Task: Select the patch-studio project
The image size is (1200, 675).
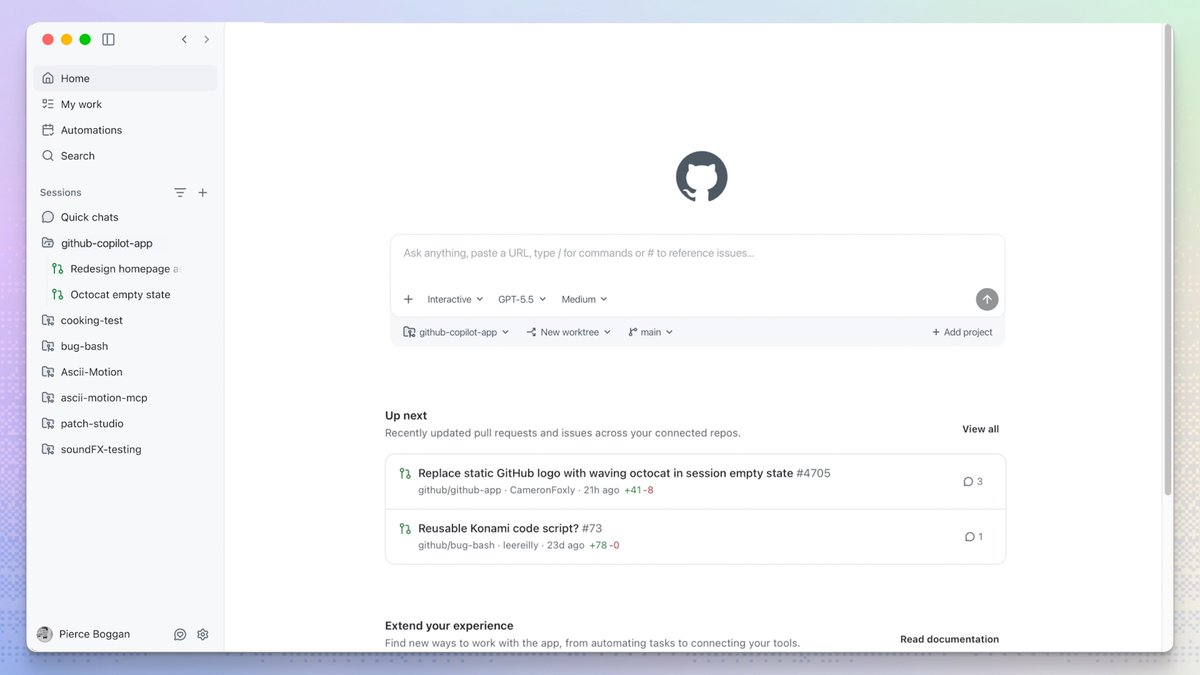Action: coord(125,424)
